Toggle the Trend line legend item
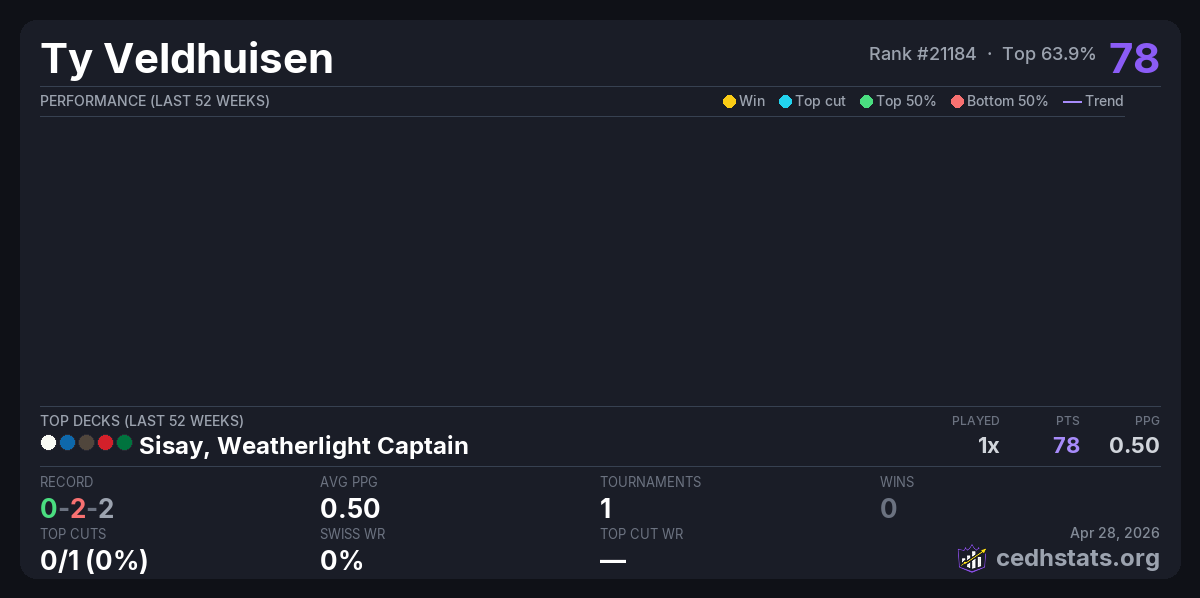The width and height of the screenshot is (1200, 598). pyautogui.click(x=1072, y=101)
